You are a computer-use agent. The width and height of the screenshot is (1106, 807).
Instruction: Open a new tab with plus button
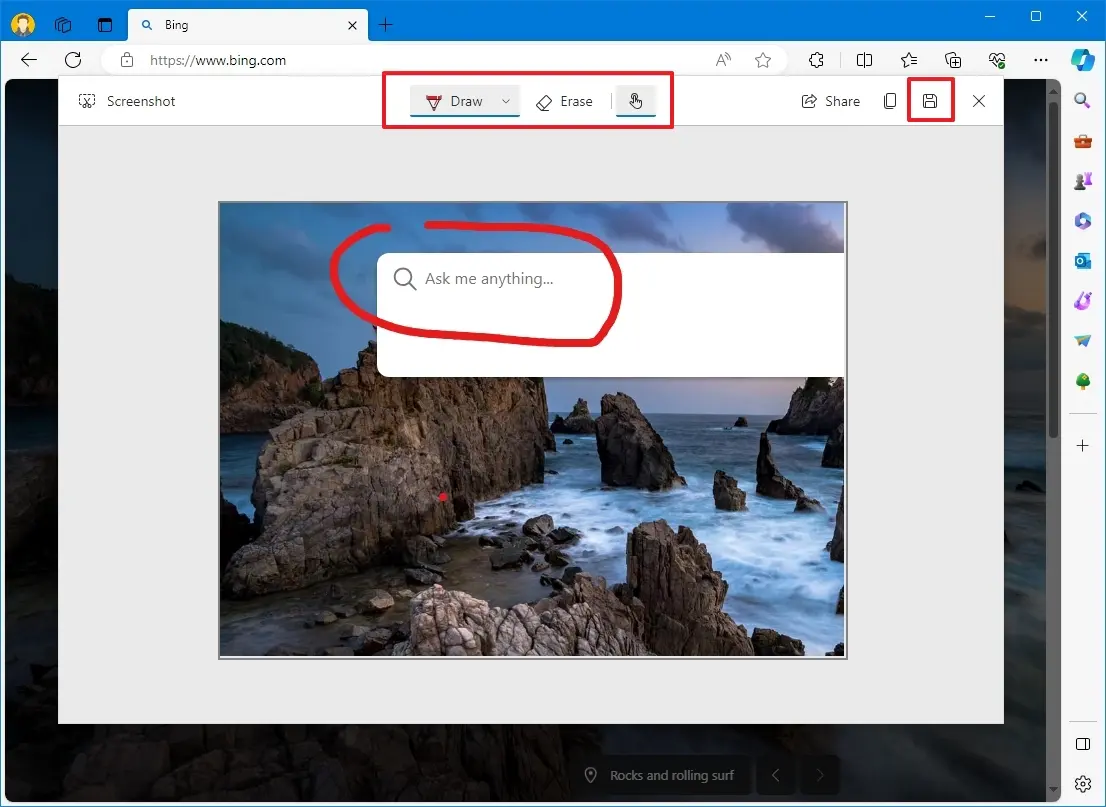point(385,25)
